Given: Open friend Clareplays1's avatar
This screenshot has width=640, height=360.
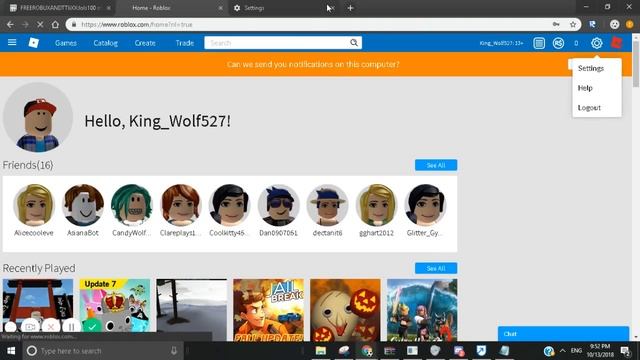Looking at the screenshot, I should [180, 205].
